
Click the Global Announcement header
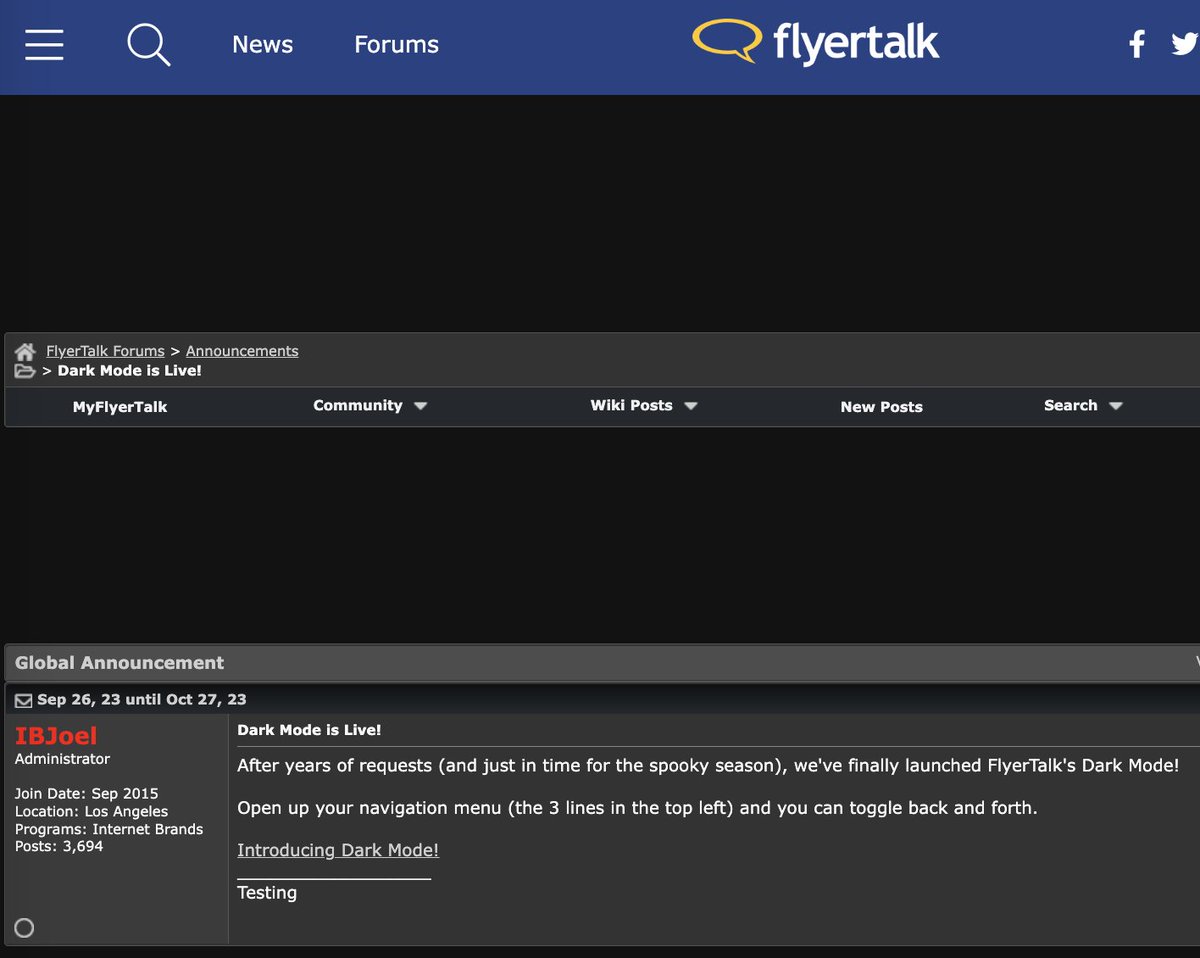tap(119, 663)
